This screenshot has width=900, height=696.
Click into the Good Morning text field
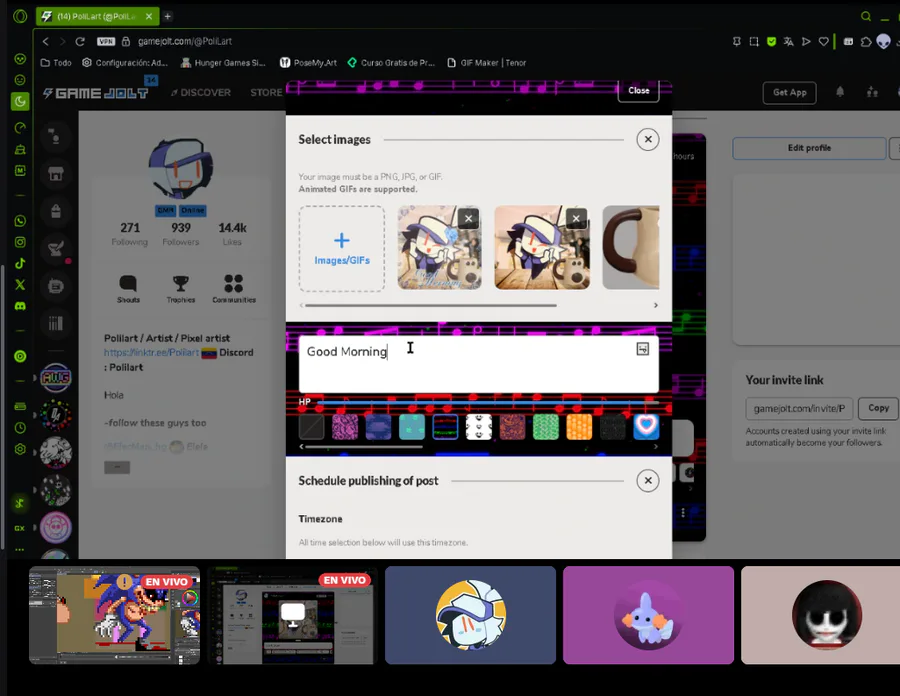478,364
